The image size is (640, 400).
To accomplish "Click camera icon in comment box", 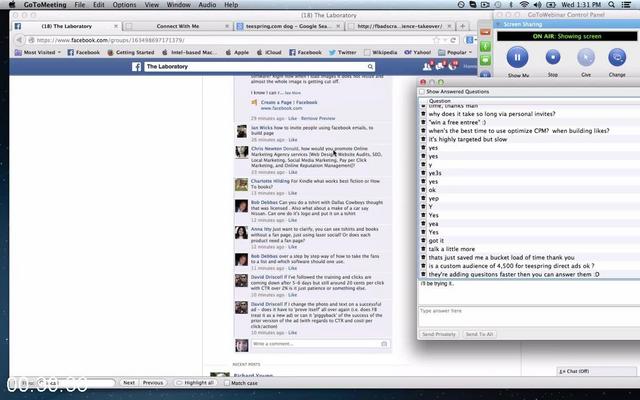I will (x=384, y=344).
